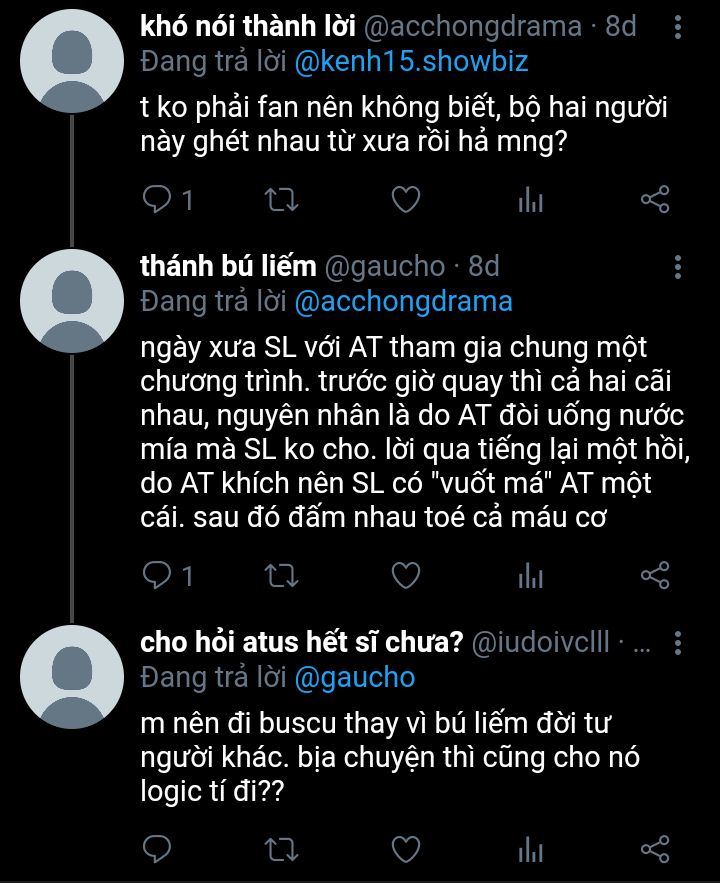Retweet the acchongdrama post
Screen dimensions: 720x883
click(x=282, y=200)
